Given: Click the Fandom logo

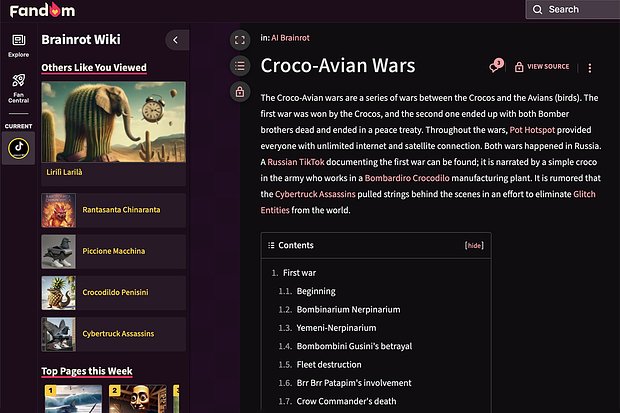Looking at the screenshot, I should pyautogui.click(x=42, y=10).
